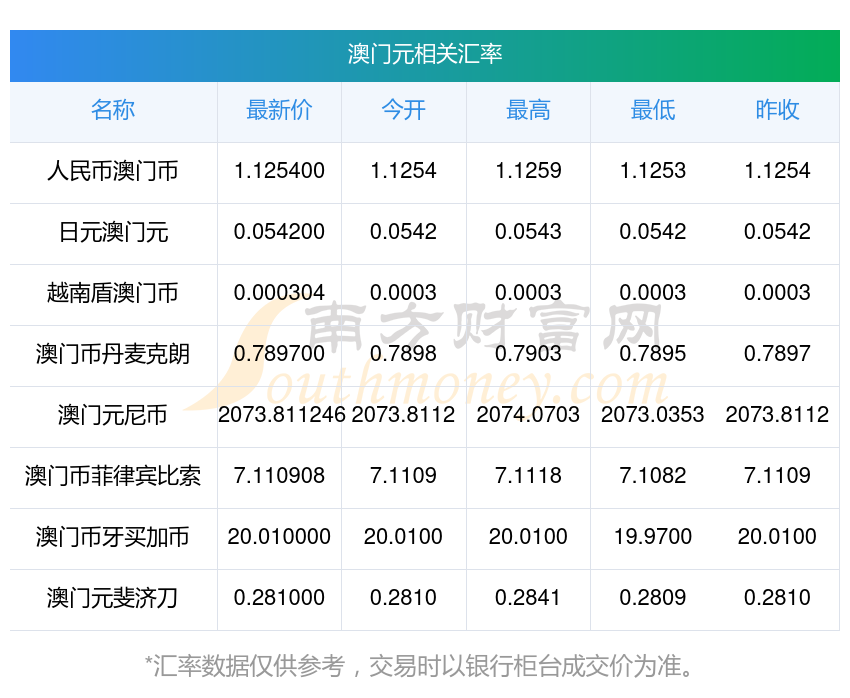Select latest price 2073.811246
This screenshot has width=850, height=698.
pyautogui.click(x=281, y=415)
